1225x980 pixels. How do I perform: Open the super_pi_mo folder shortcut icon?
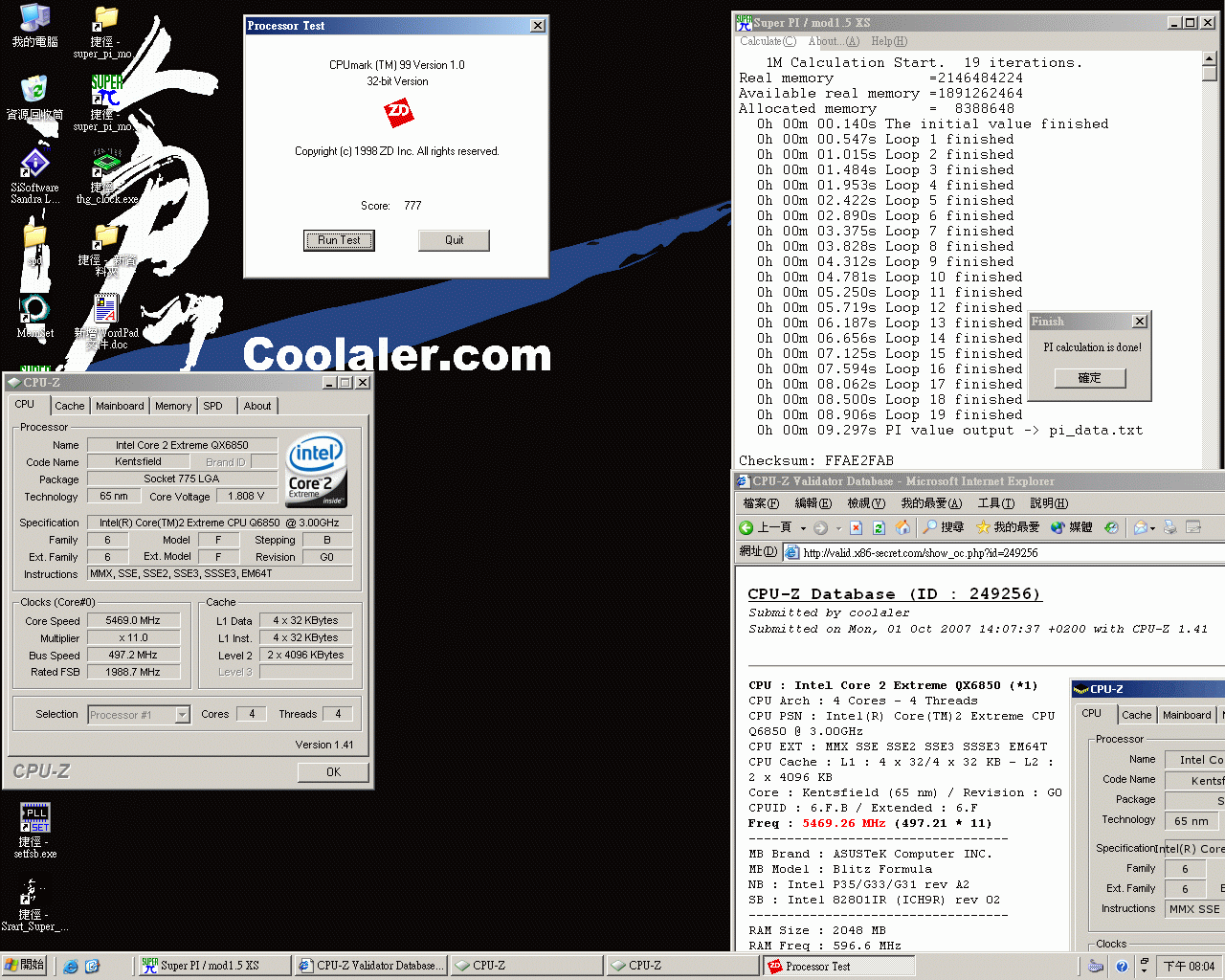tap(104, 18)
